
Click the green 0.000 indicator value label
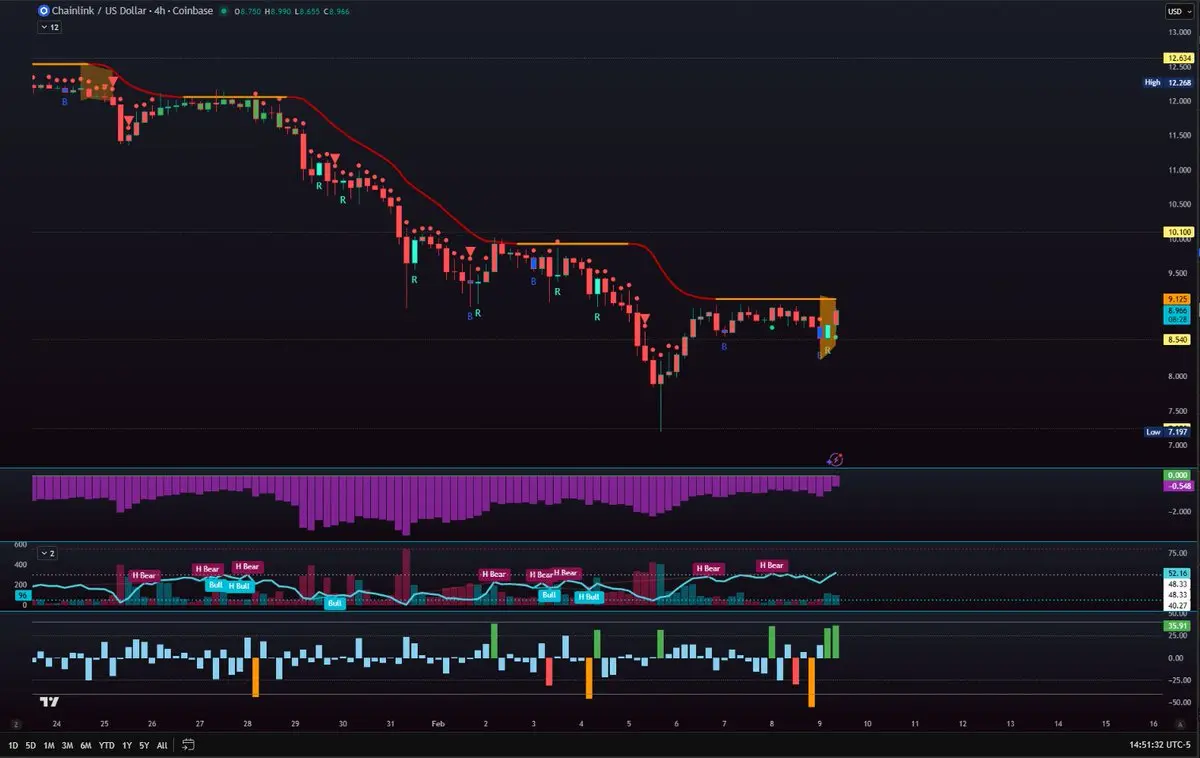(1177, 475)
